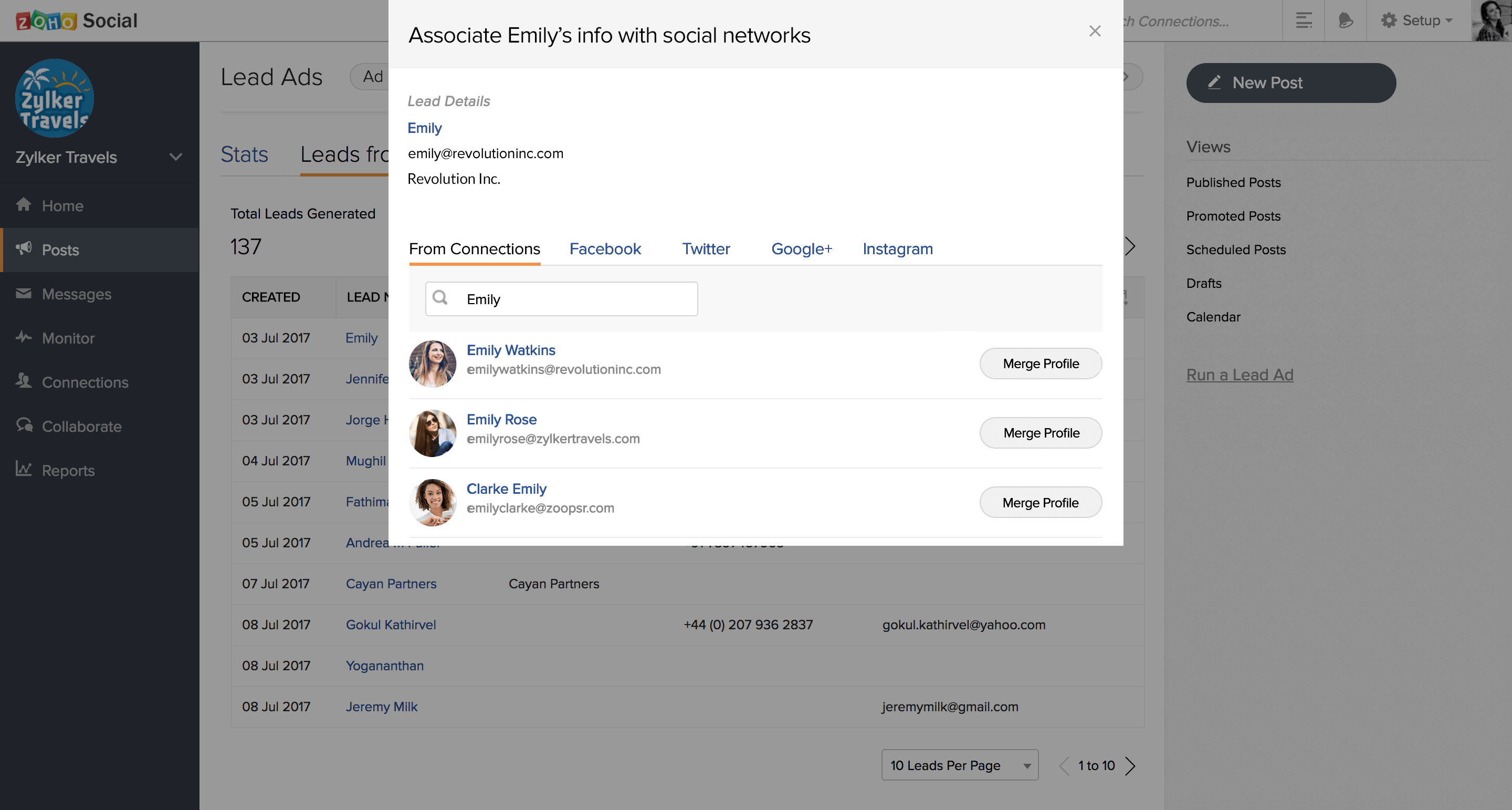Click the Emily lead name link in dialog
This screenshot has height=810, width=1512.
(424, 128)
